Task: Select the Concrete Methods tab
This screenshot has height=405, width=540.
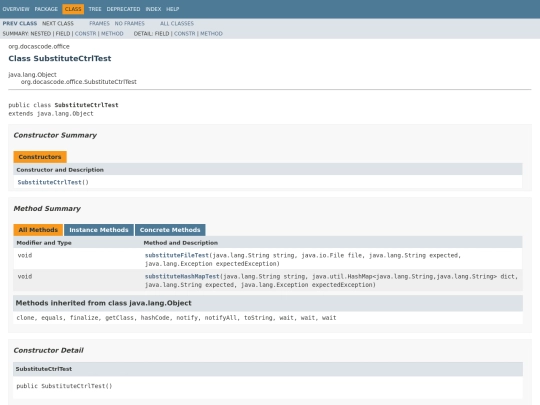Action: 170,230
